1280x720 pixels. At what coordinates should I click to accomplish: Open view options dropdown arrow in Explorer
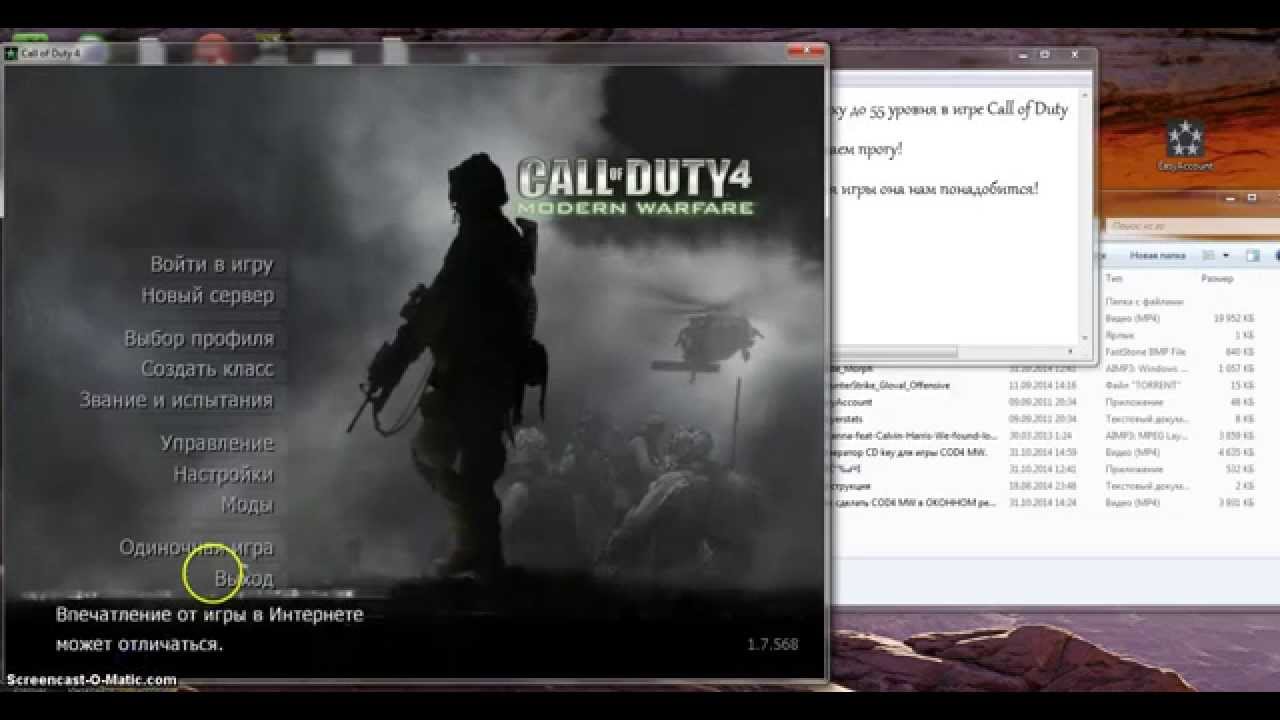click(1225, 256)
